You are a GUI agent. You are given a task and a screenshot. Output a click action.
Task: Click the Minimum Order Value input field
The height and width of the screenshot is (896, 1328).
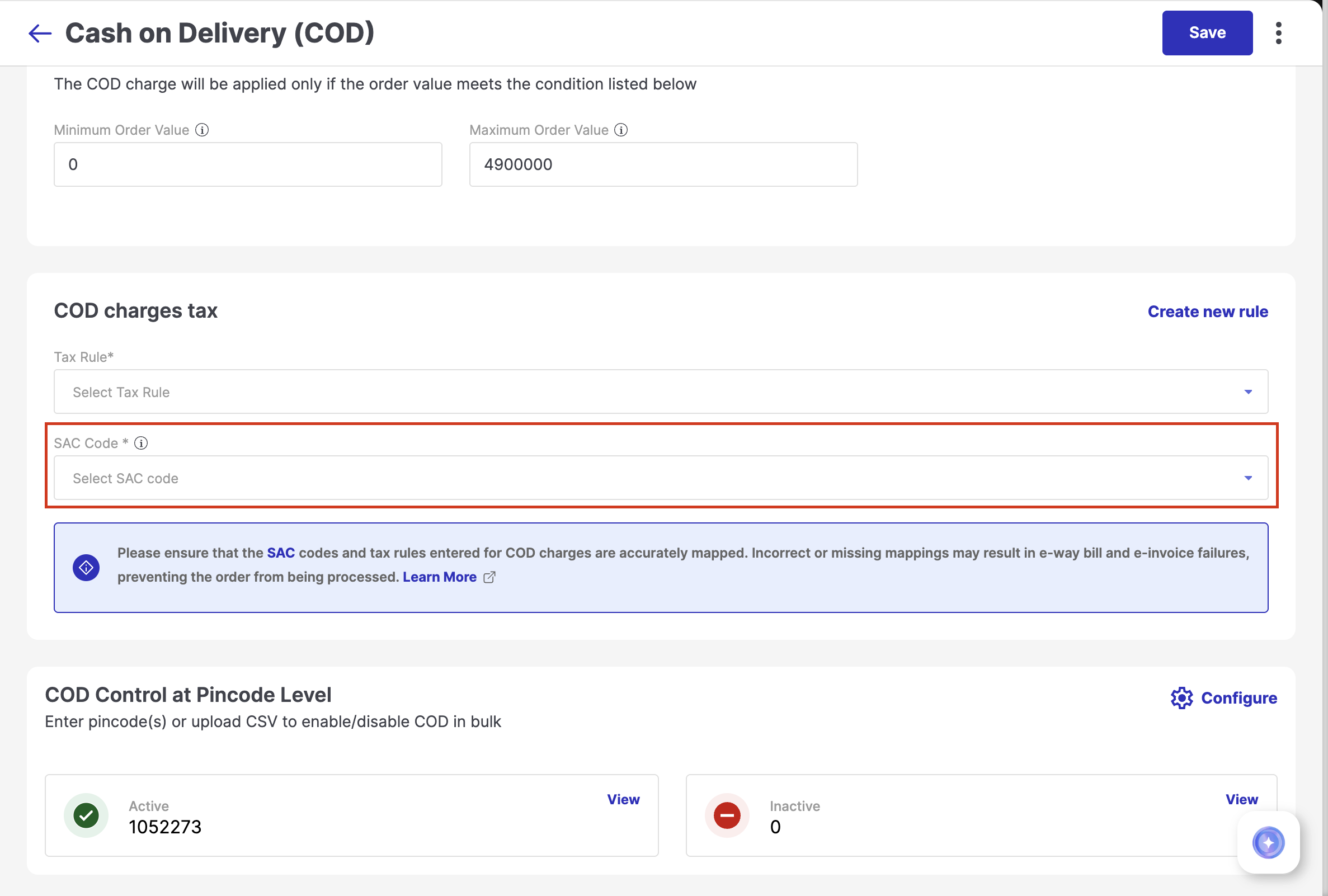[247, 164]
